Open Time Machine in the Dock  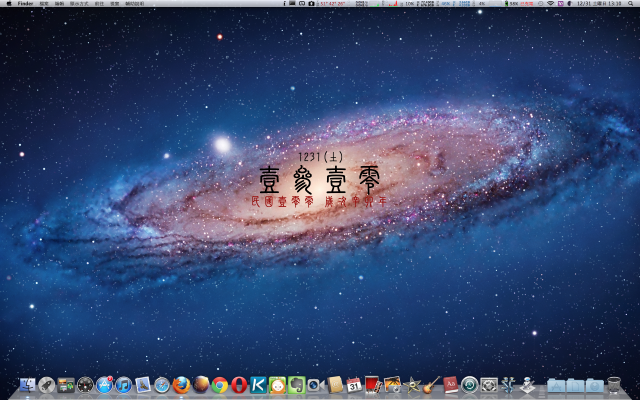469,385
